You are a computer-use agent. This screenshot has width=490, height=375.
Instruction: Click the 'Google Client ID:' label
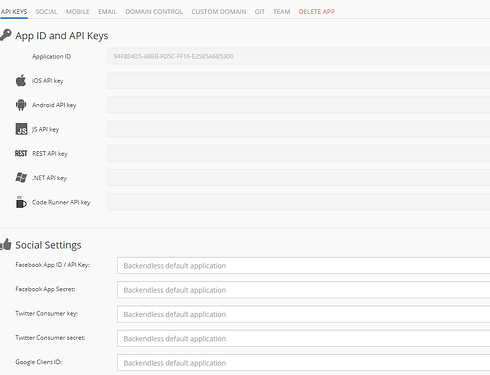[38, 362]
